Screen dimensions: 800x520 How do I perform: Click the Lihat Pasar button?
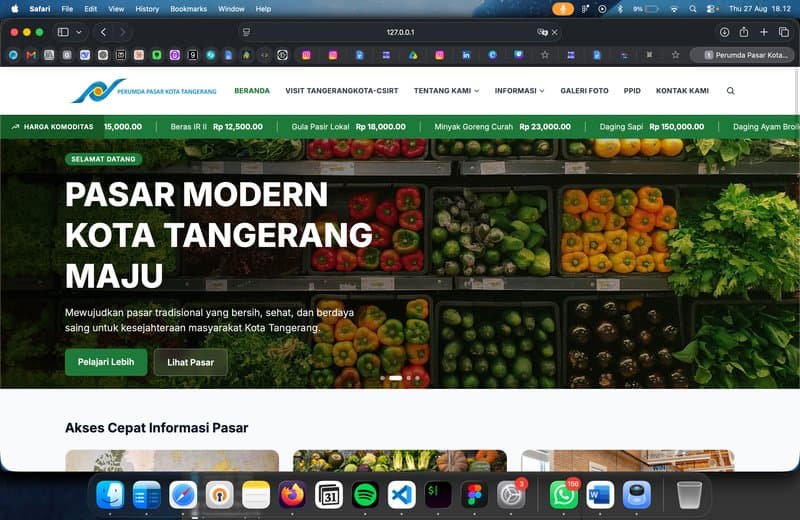pos(191,362)
